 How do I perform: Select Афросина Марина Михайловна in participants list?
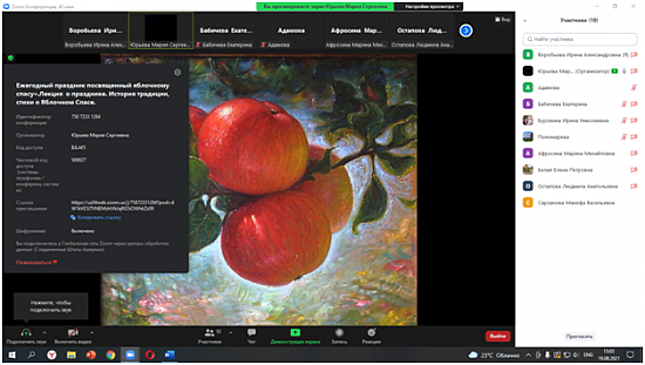tap(580, 153)
